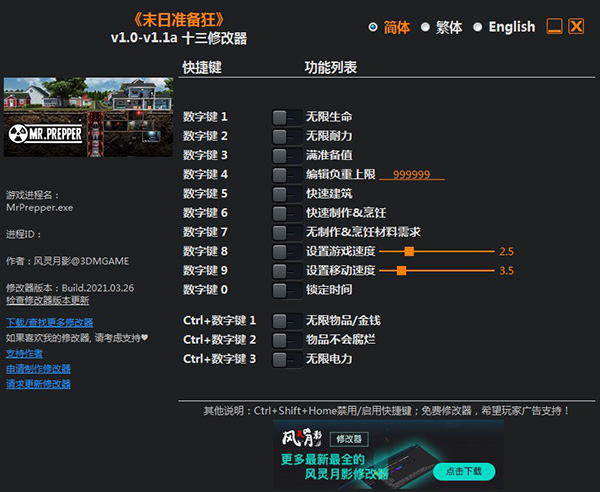Click the 数字键 1 hotkey label
Image resolution: width=600 pixels, height=492 pixels.
pos(205,117)
